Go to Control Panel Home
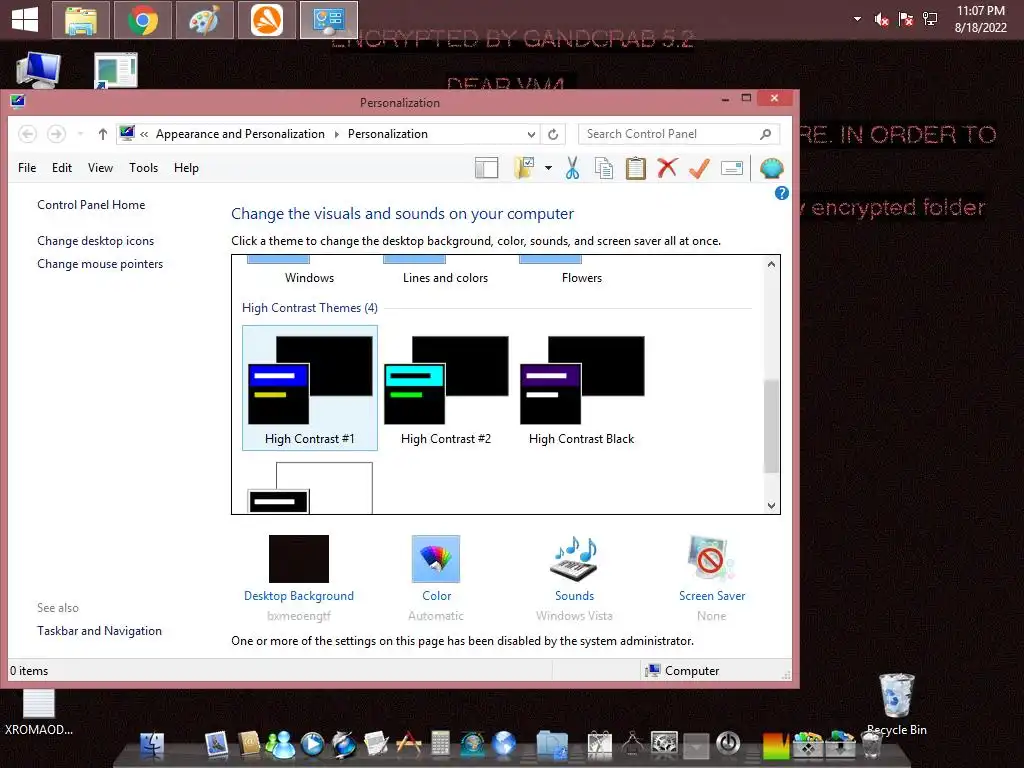1024x768 pixels. [x=91, y=205]
